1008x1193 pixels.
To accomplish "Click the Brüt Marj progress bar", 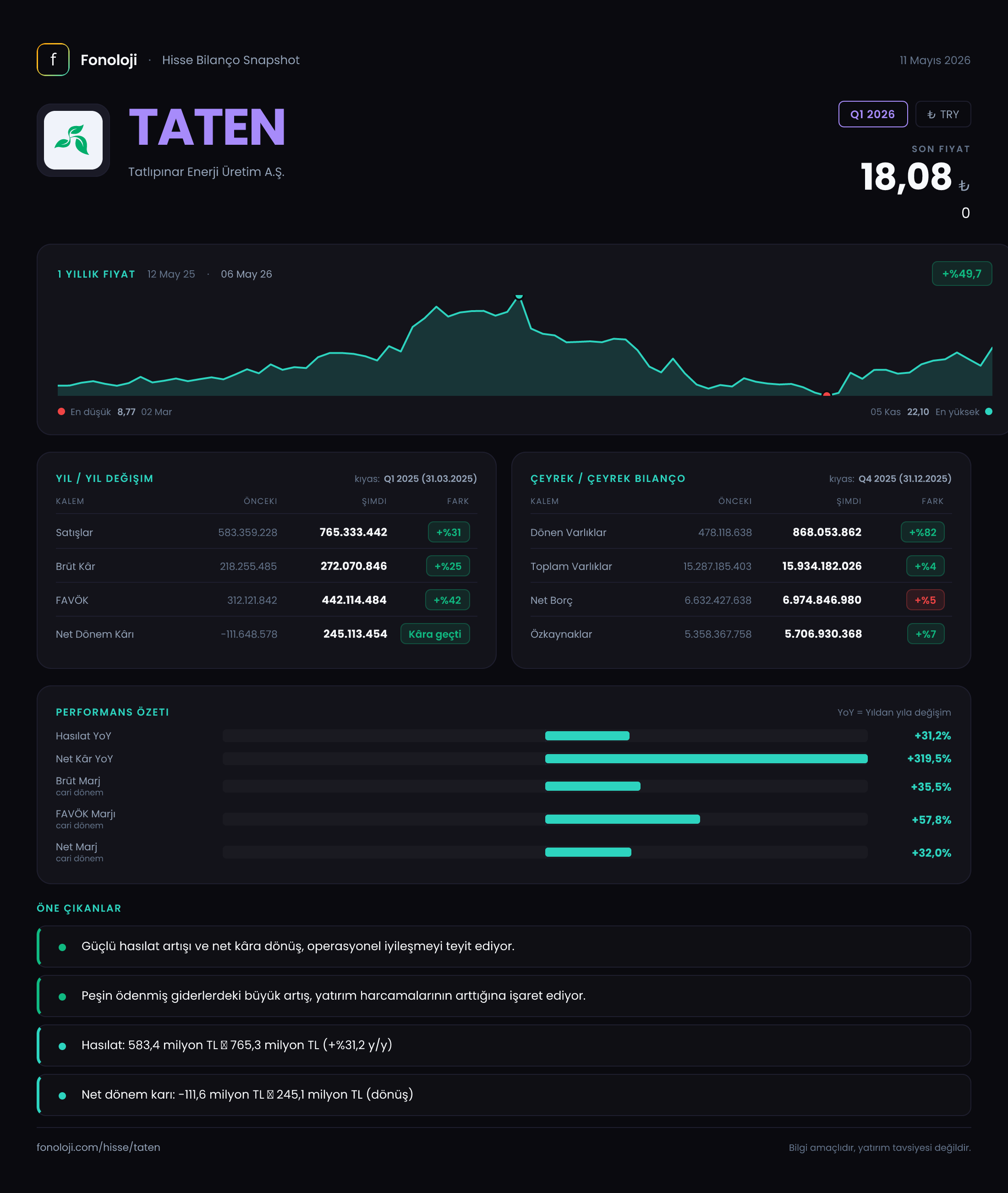I will click(545, 786).
